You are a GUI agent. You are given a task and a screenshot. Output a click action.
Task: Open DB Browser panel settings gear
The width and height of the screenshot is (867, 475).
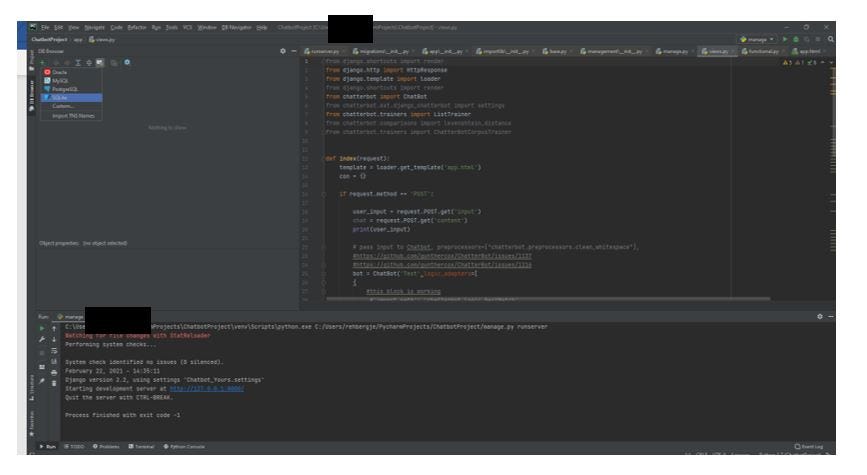click(x=284, y=50)
